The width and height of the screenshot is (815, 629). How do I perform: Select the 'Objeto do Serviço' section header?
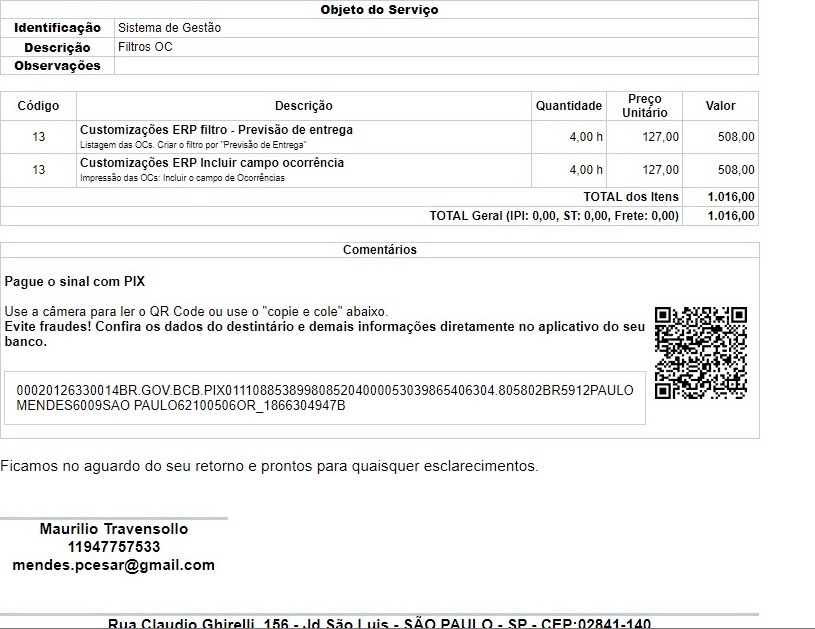(379, 10)
